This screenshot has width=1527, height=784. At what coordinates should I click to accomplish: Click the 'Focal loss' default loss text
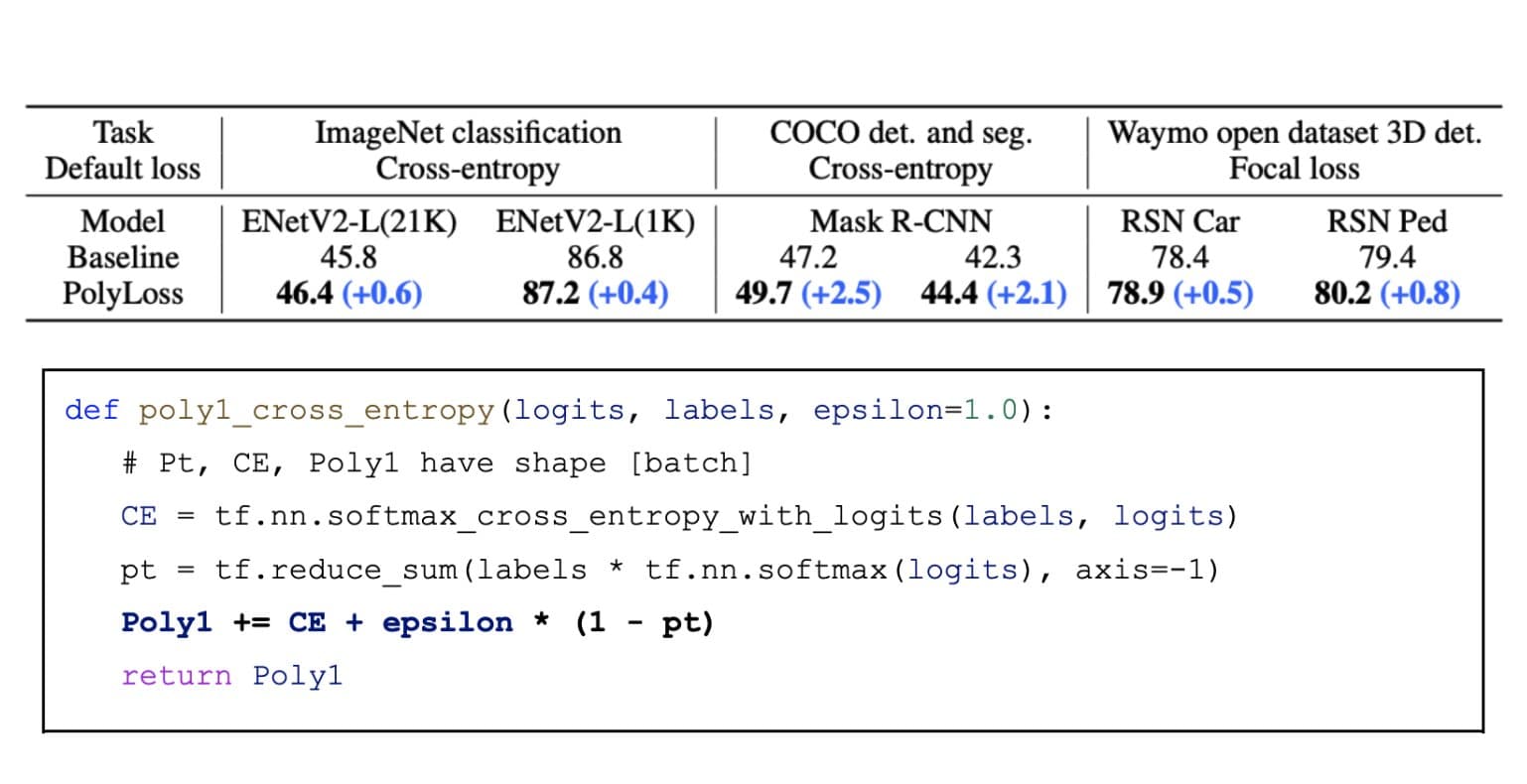click(1294, 169)
